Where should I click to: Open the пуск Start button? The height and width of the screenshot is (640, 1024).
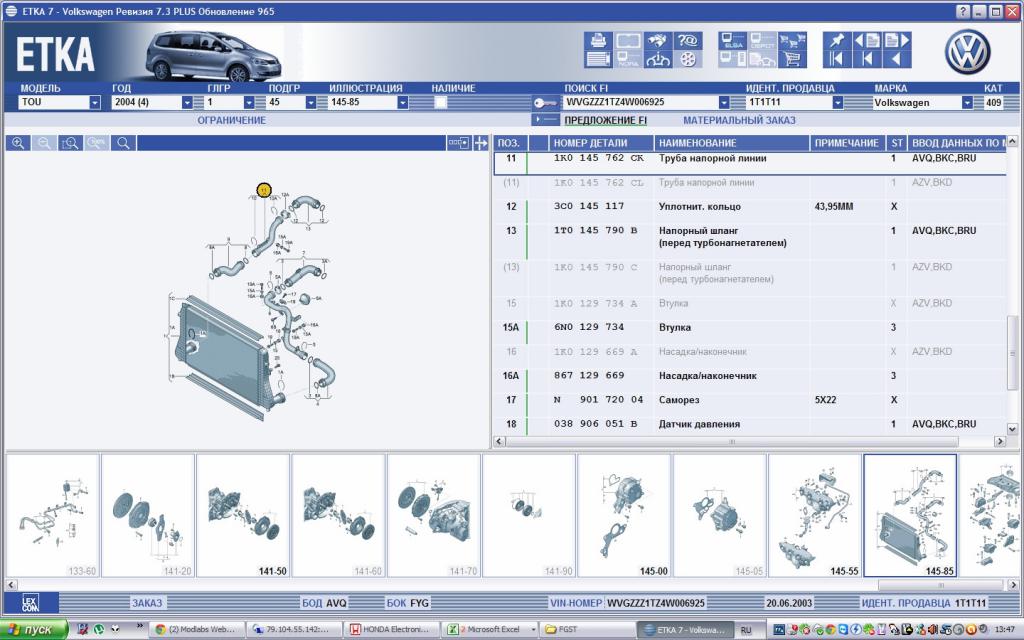point(33,630)
